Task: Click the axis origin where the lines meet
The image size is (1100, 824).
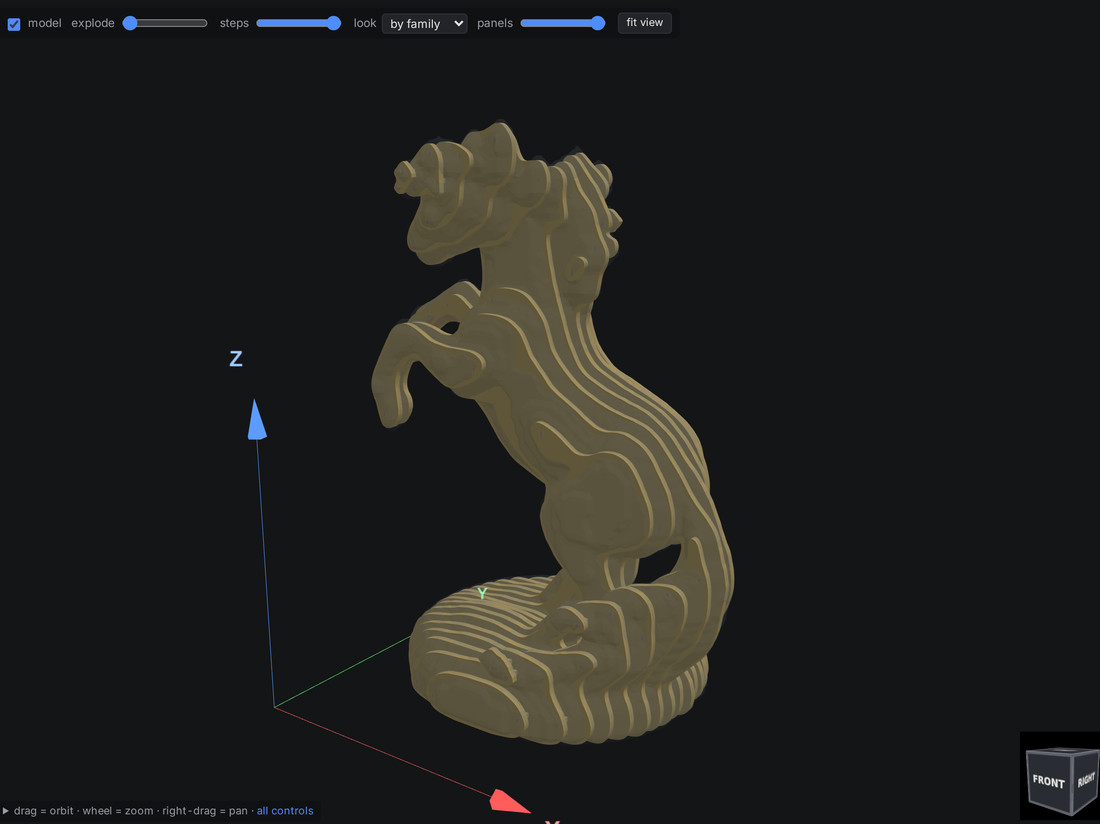Action: tap(274, 707)
